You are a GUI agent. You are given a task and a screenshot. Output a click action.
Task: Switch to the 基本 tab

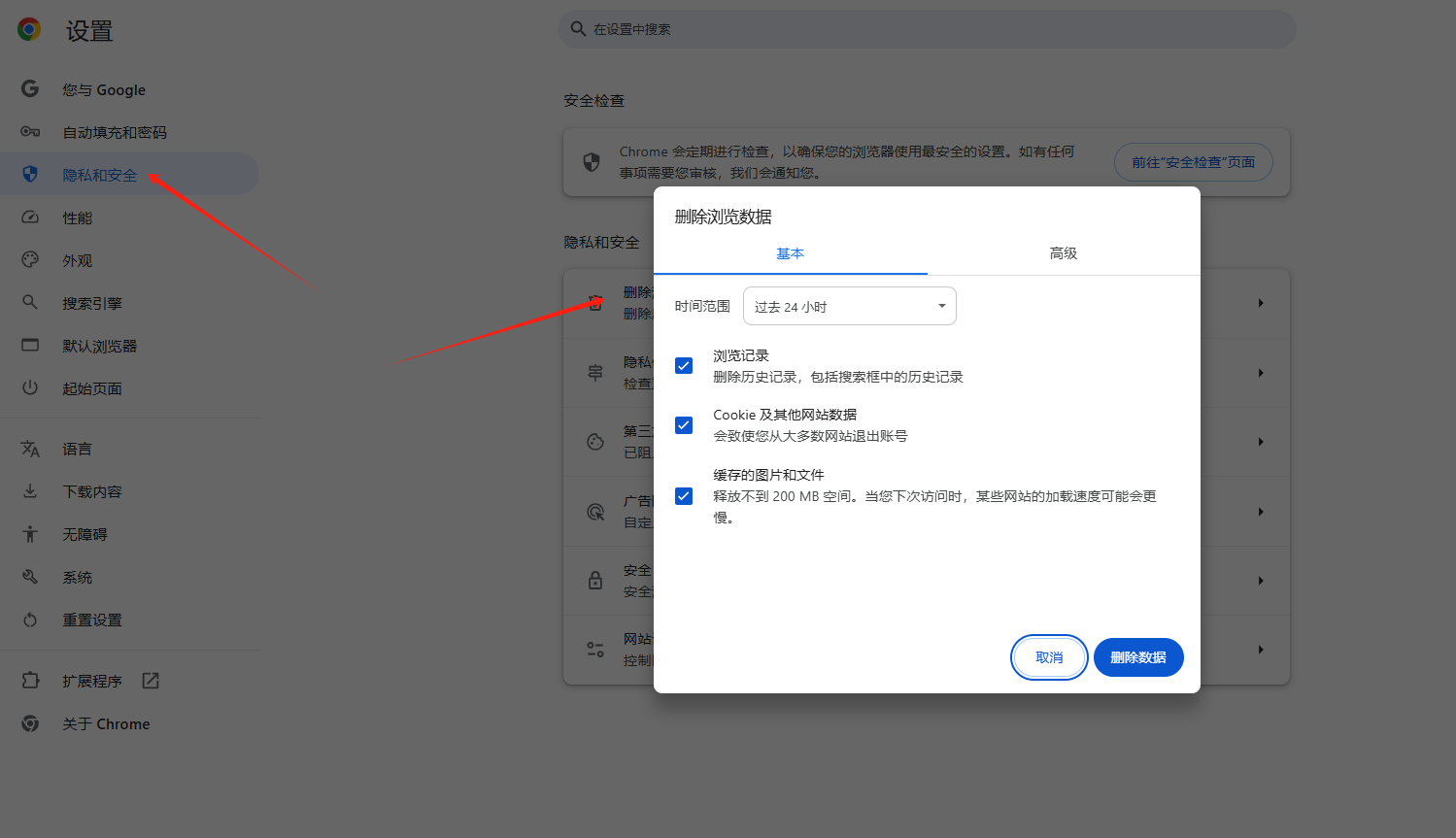[791, 253]
